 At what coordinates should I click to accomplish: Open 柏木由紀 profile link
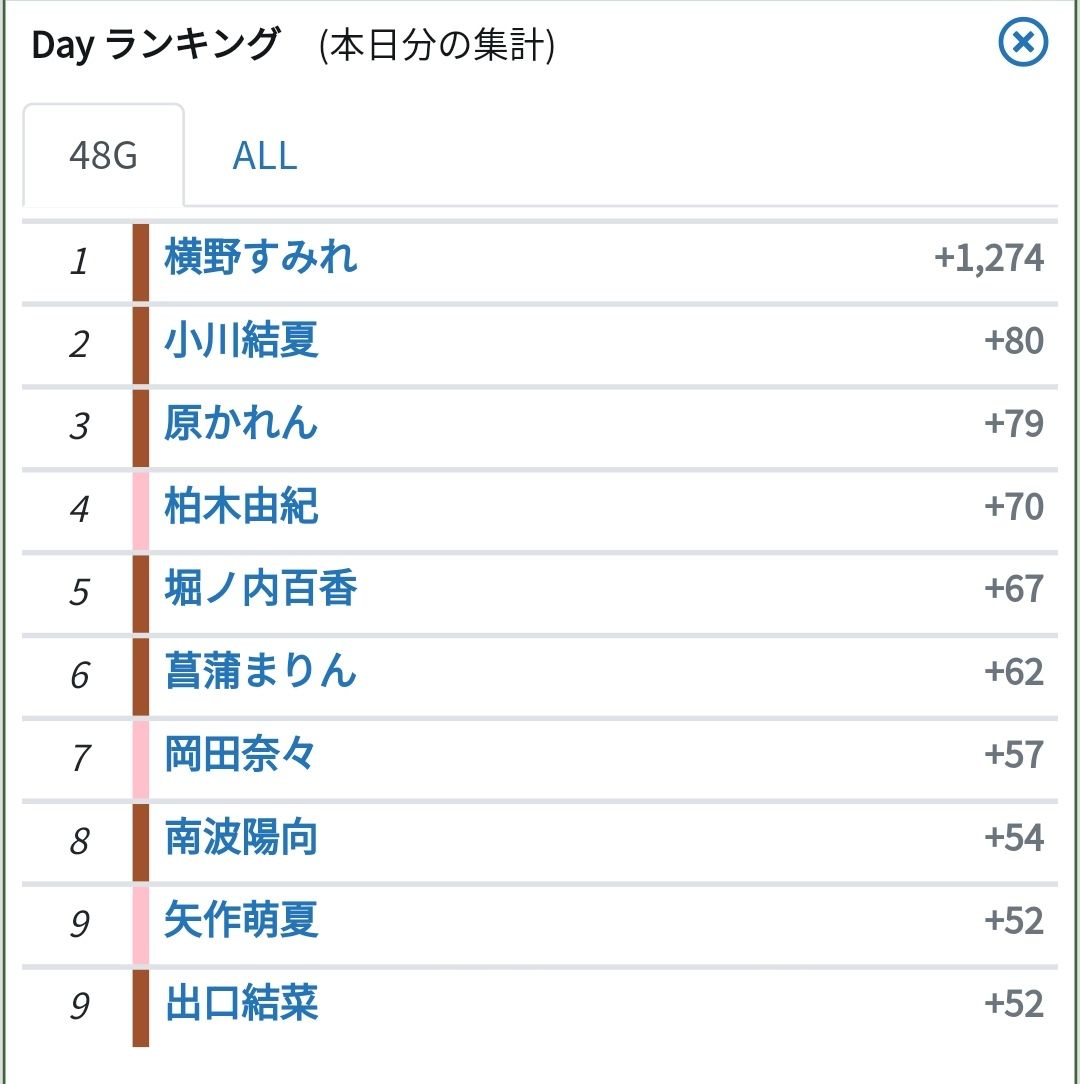pyautogui.click(x=241, y=507)
